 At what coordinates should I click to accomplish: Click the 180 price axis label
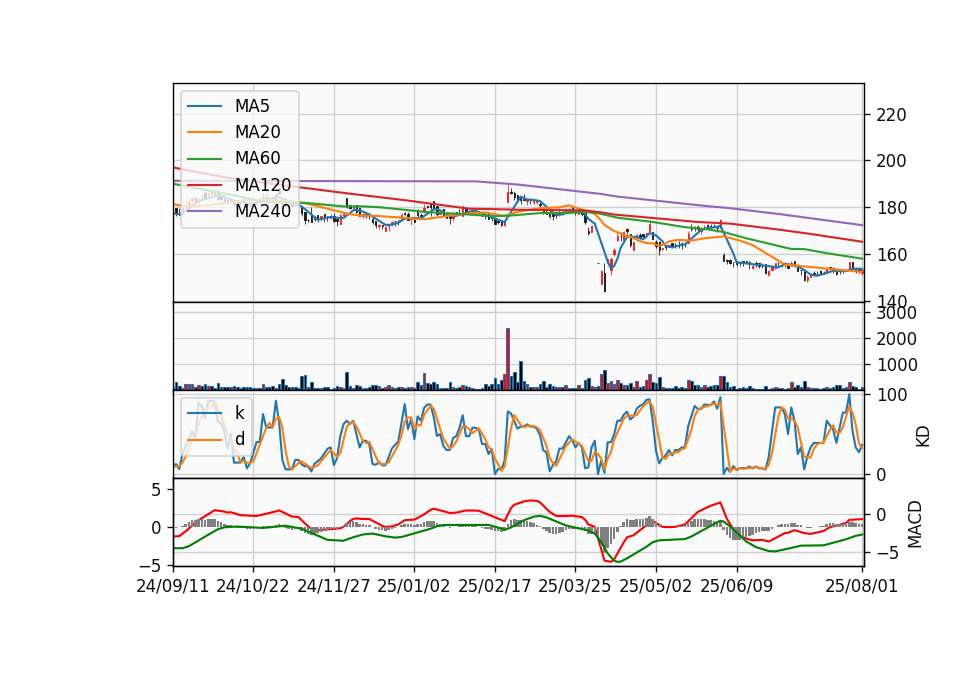[x=891, y=208]
